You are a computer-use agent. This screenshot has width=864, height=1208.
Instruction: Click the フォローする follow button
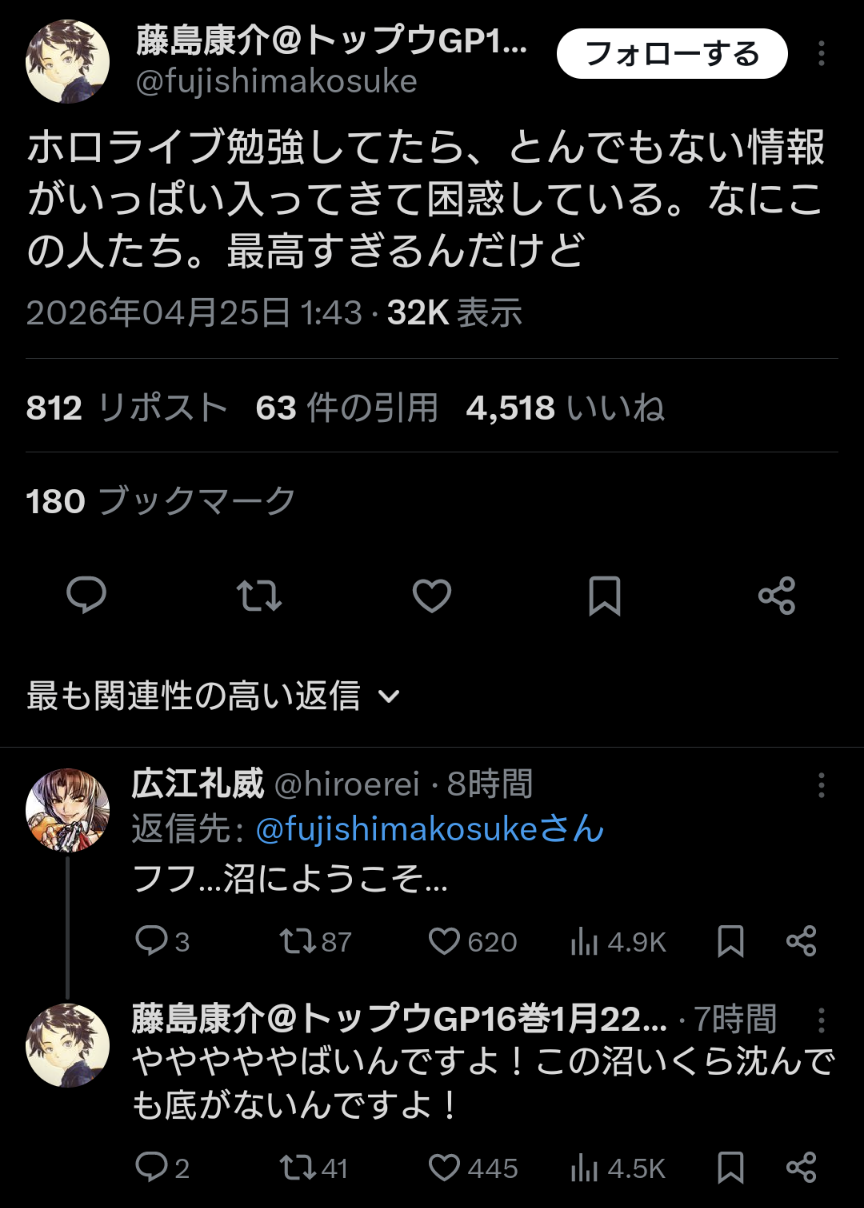tap(672, 54)
